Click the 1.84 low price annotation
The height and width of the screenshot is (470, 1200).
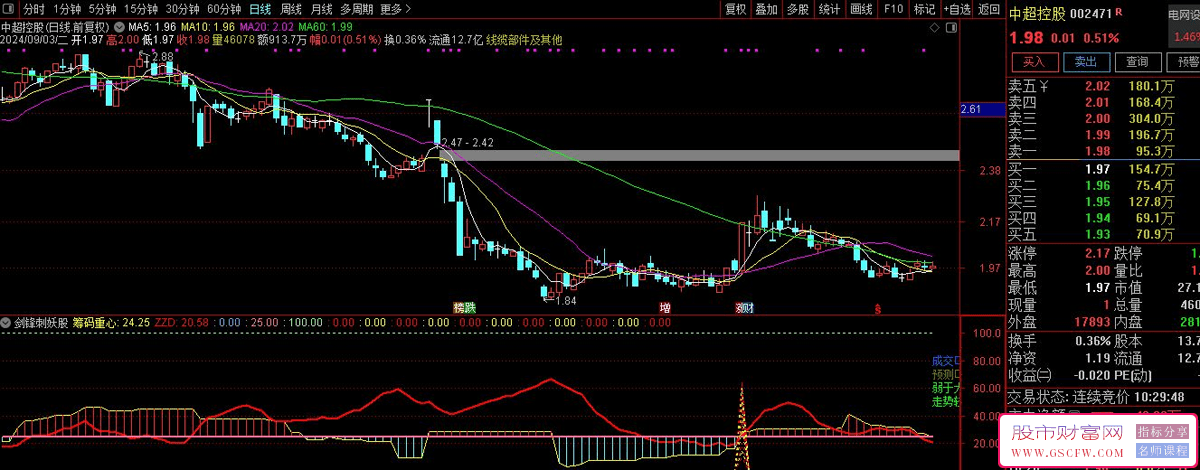coord(566,301)
